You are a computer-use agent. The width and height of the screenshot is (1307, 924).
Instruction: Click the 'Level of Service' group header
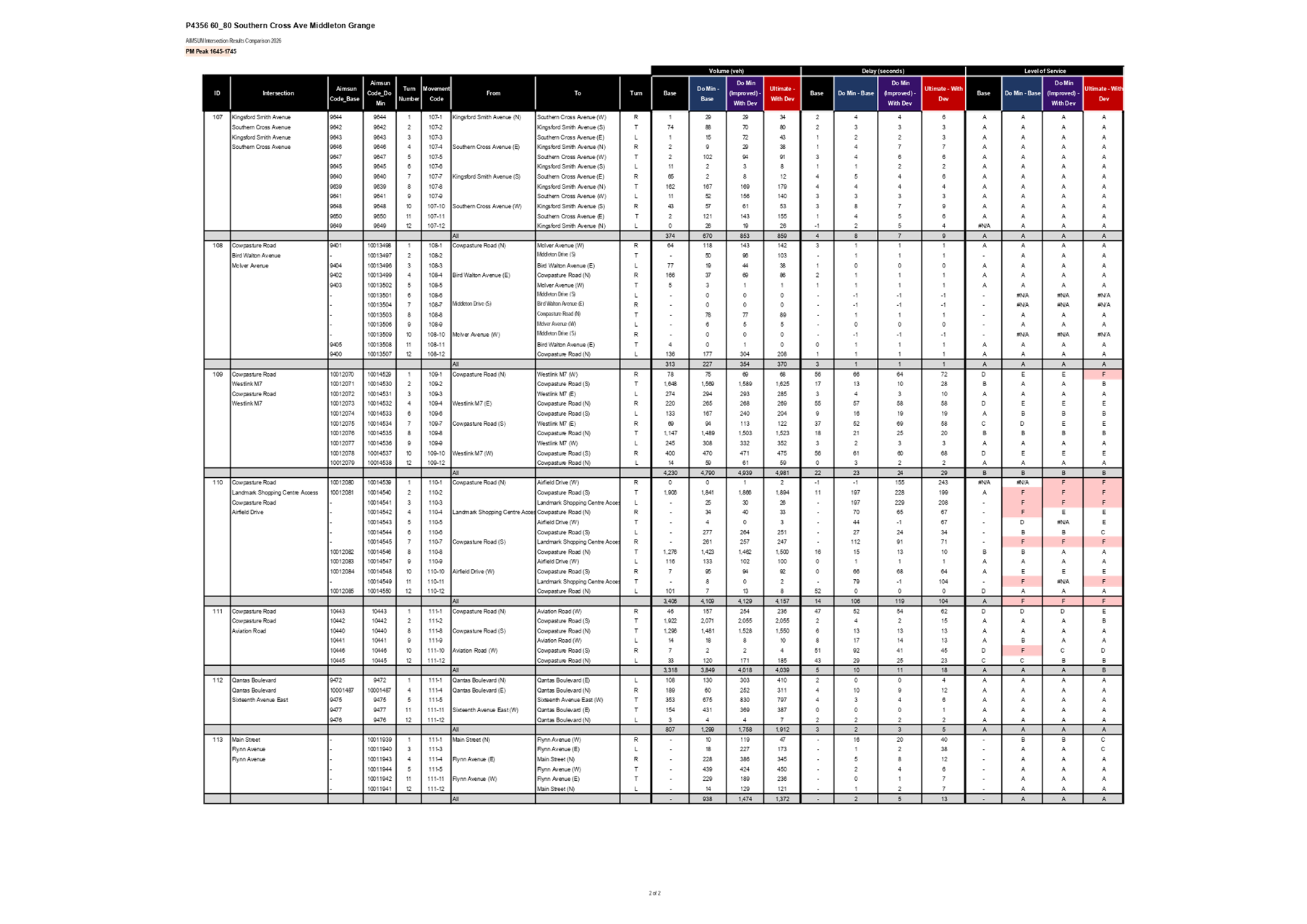click(x=1045, y=71)
